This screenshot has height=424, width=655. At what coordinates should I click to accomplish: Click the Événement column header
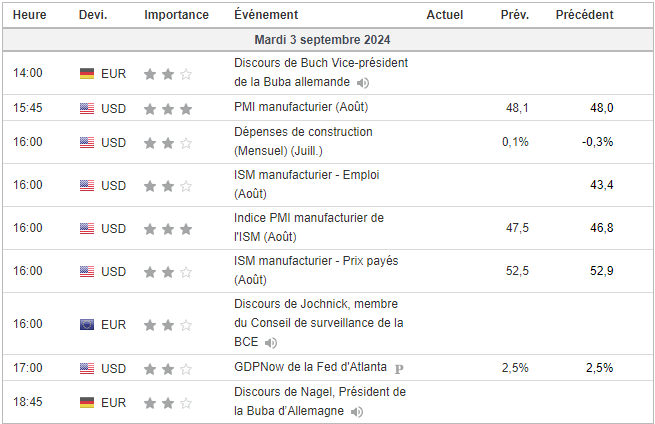click(x=265, y=15)
